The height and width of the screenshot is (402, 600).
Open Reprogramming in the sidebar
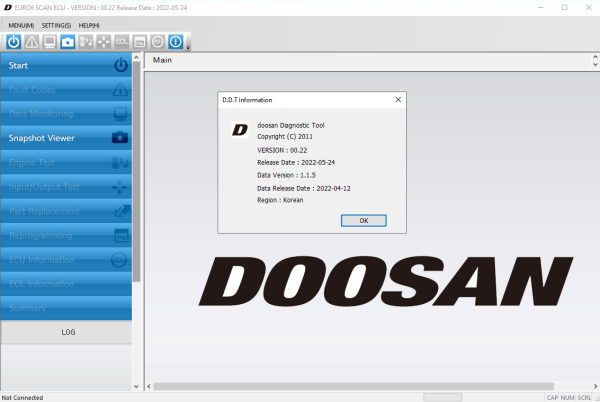click(66, 235)
